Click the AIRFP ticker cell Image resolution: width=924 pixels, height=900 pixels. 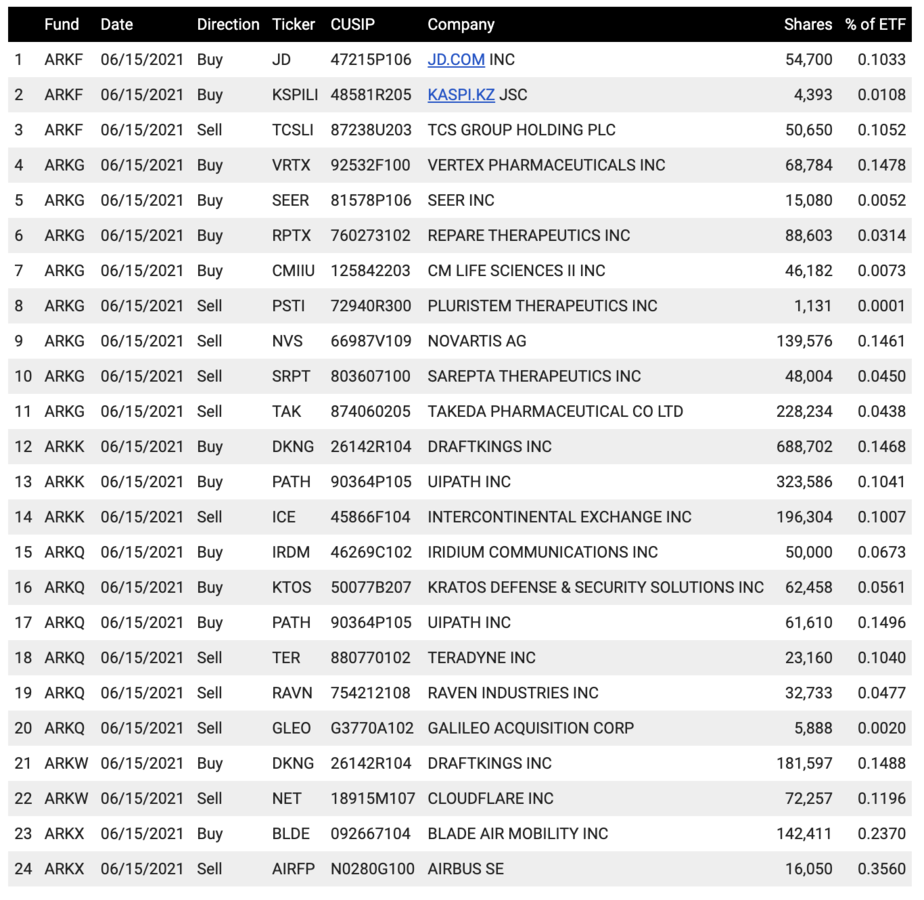pos(293,869)
